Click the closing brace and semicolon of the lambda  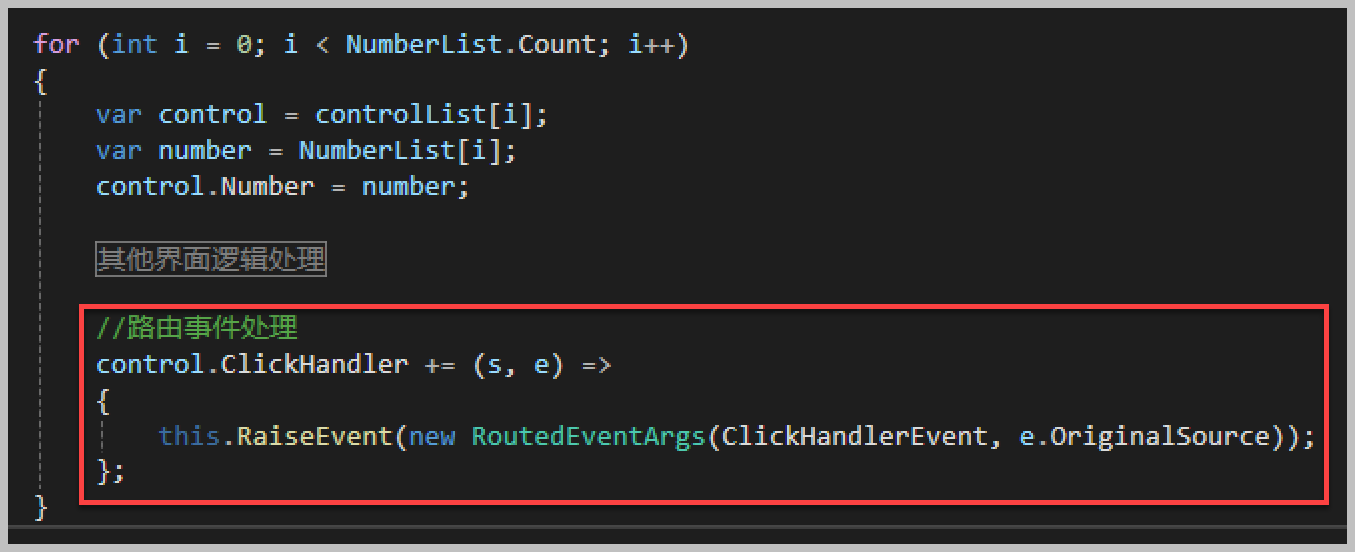110,472
